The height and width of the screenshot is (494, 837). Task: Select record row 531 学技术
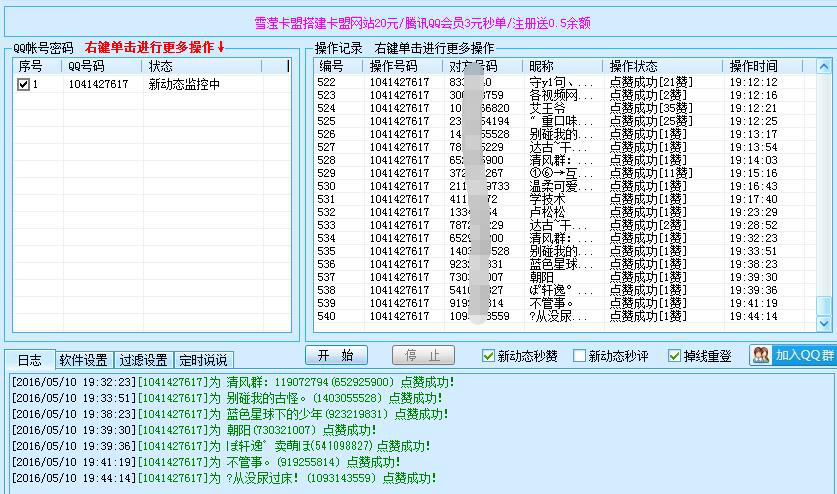[565, 199]
